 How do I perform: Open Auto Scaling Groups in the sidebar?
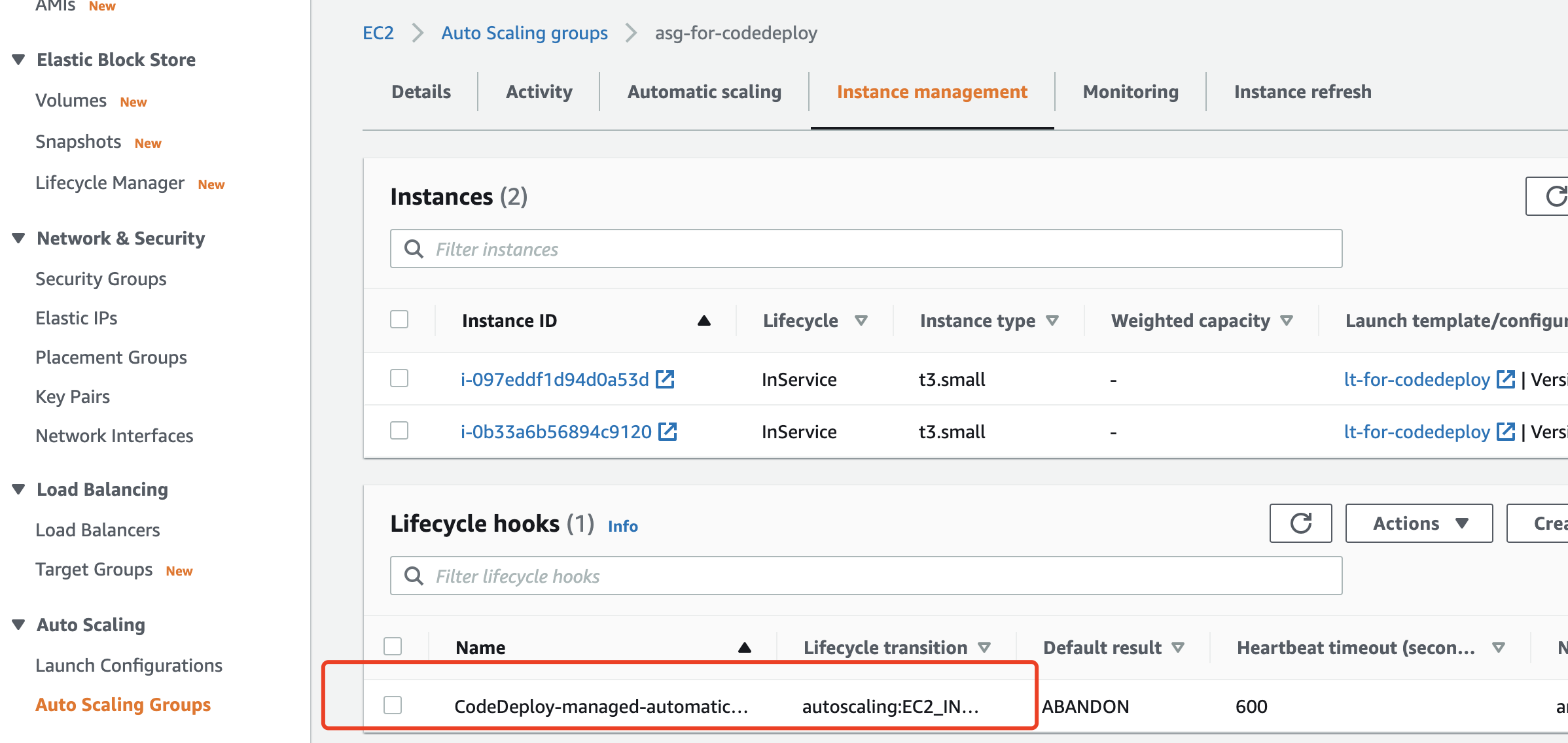123,705
